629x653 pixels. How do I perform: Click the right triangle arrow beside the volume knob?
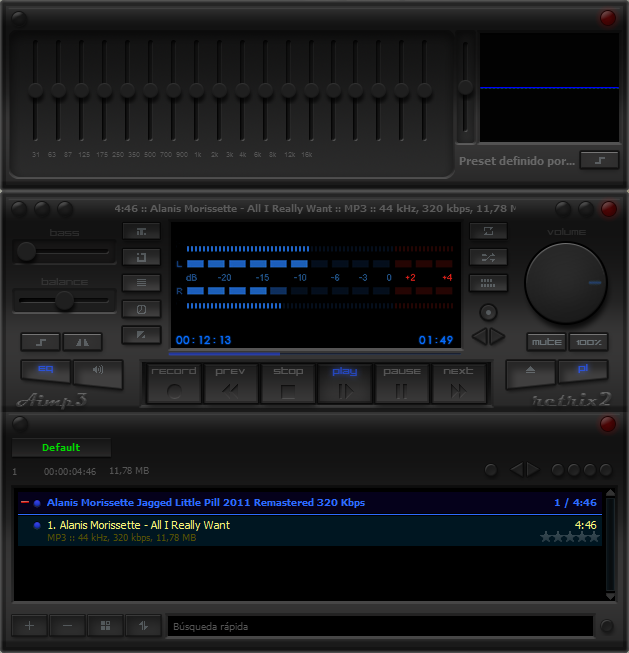coord(497,336)
